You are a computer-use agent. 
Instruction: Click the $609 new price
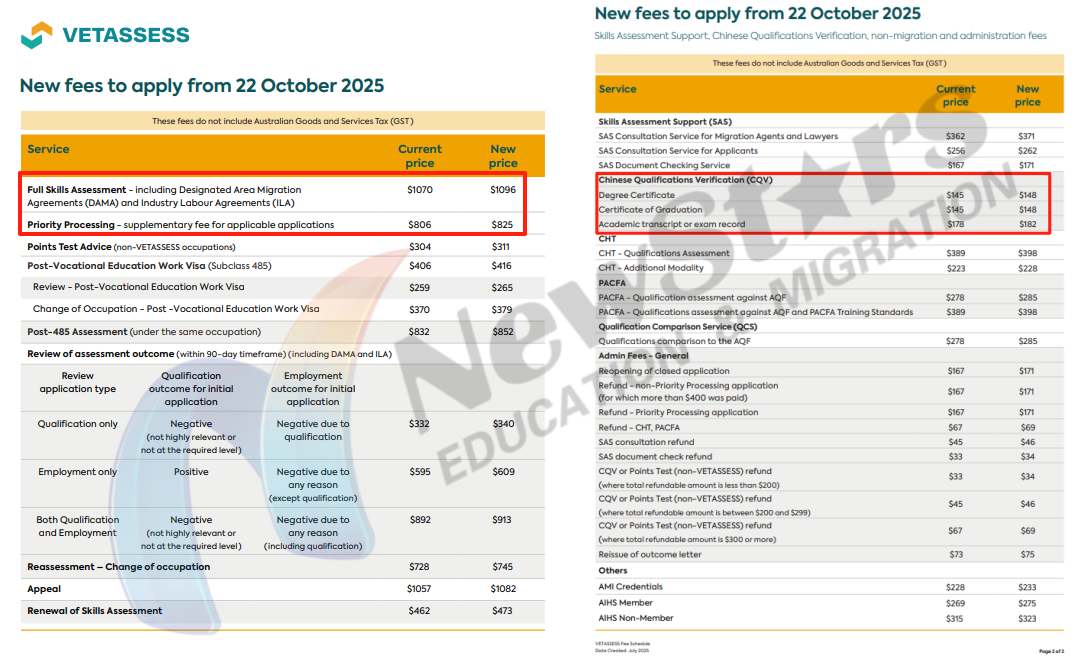point(503,472)
